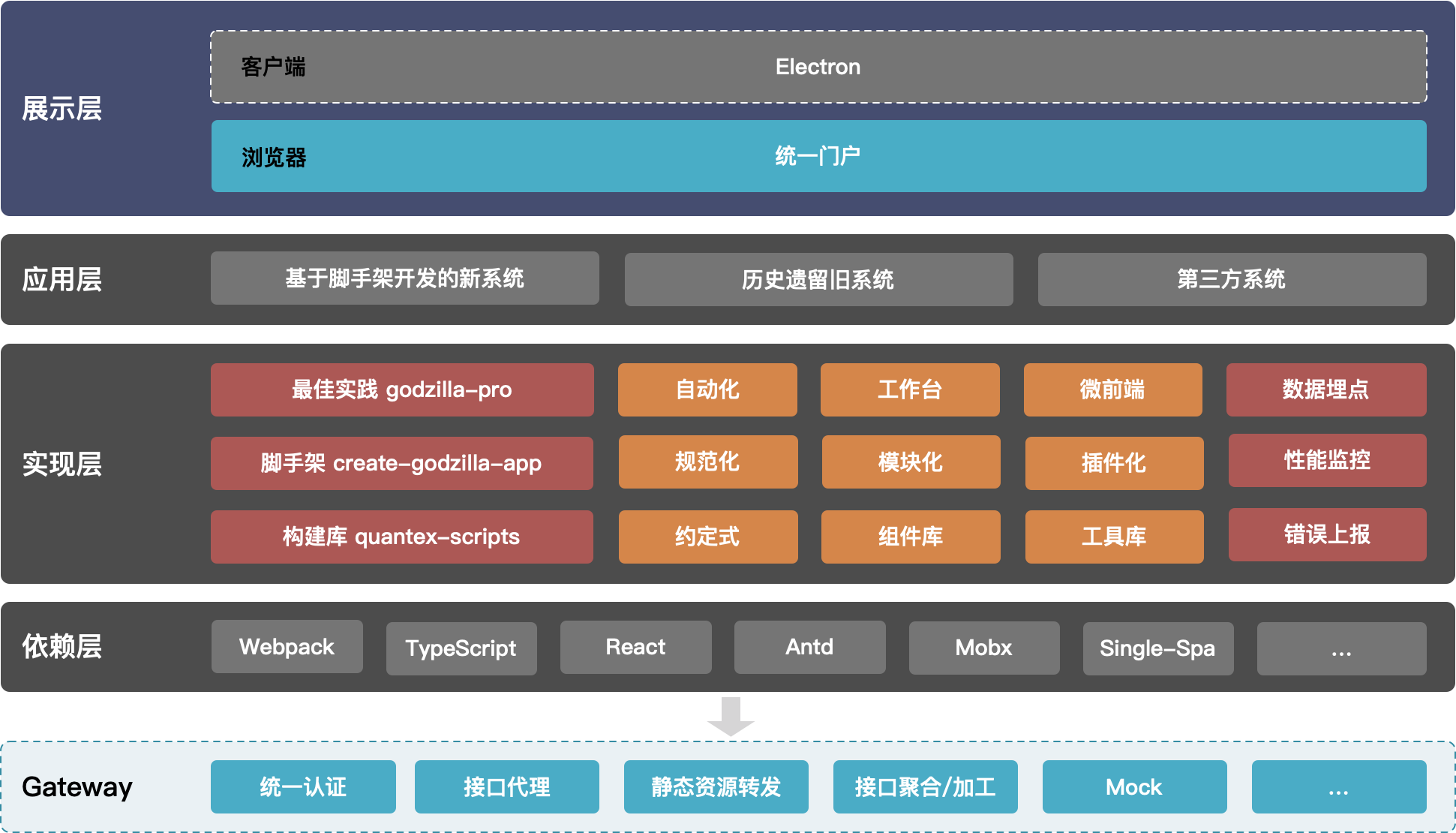The height and width of the screenshot is (833, 1456).
Task: Click the 实现层 layer title
Action: [62, 464]
